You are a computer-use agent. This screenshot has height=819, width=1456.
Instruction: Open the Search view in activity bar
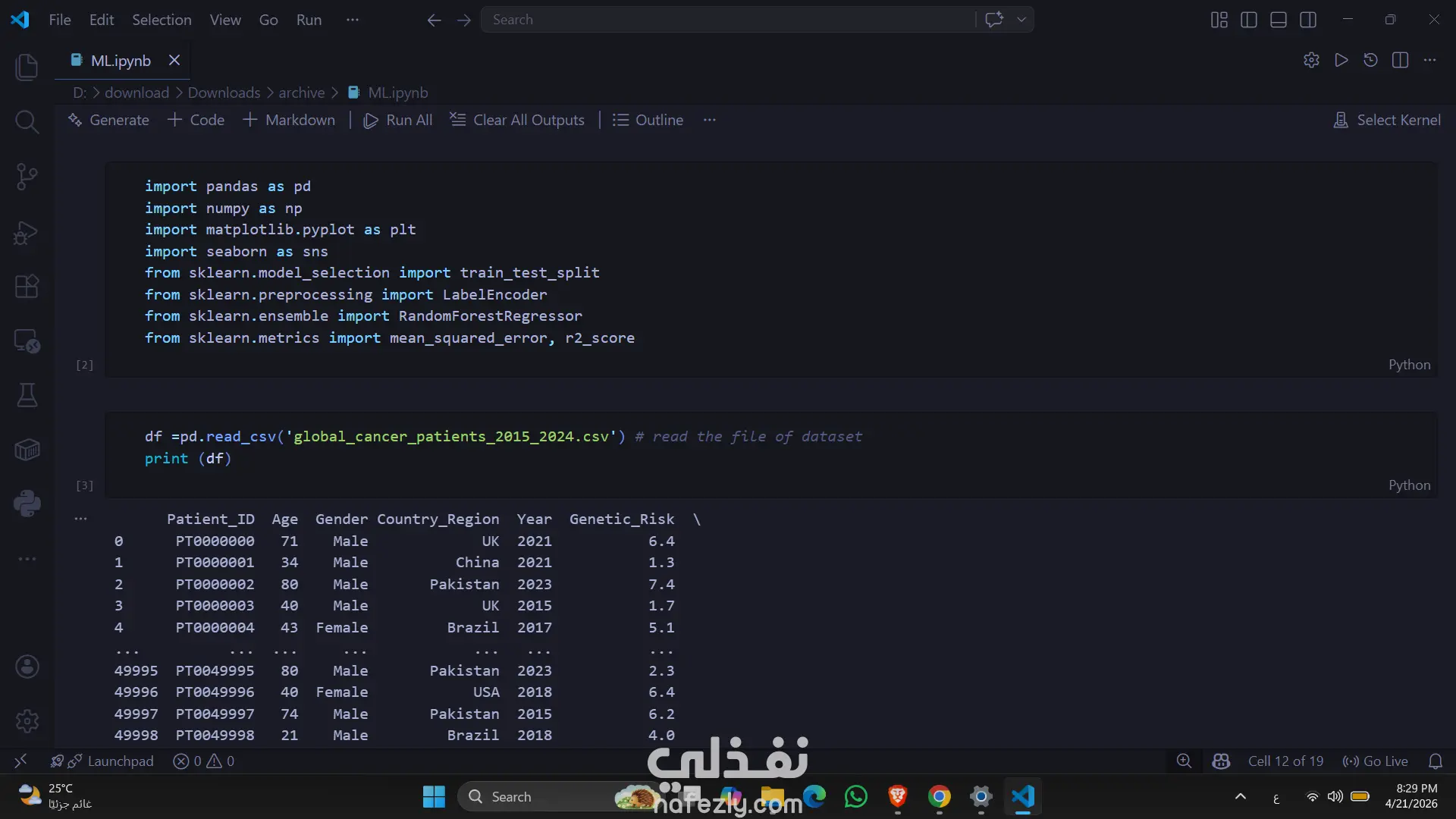click(27, 121)
